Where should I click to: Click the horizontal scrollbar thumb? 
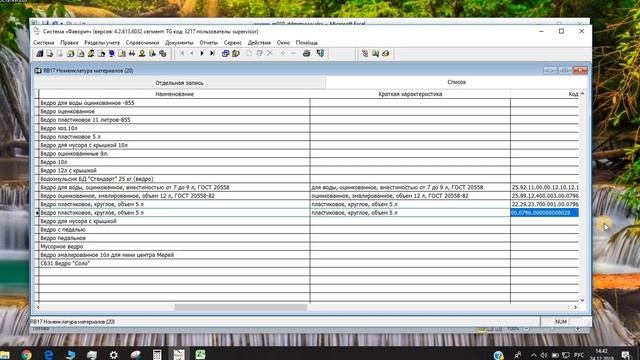tap(240, 307)
